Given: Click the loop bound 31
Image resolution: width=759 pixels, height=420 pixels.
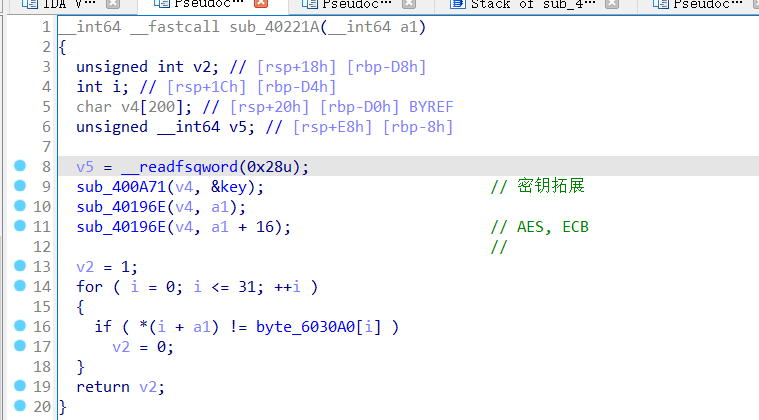Looking at the screenshot, I should (247, 287).
